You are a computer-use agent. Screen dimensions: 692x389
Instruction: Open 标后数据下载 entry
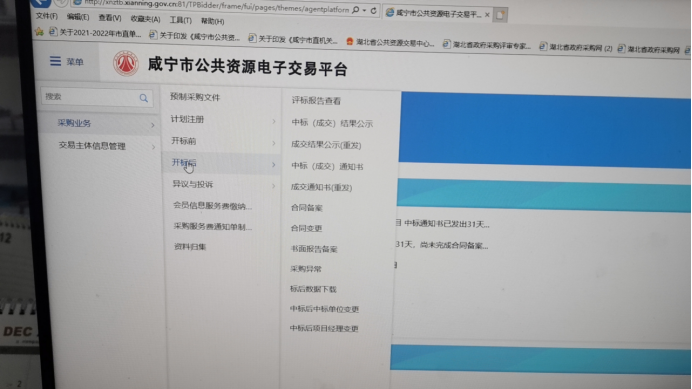pos(313,289)
